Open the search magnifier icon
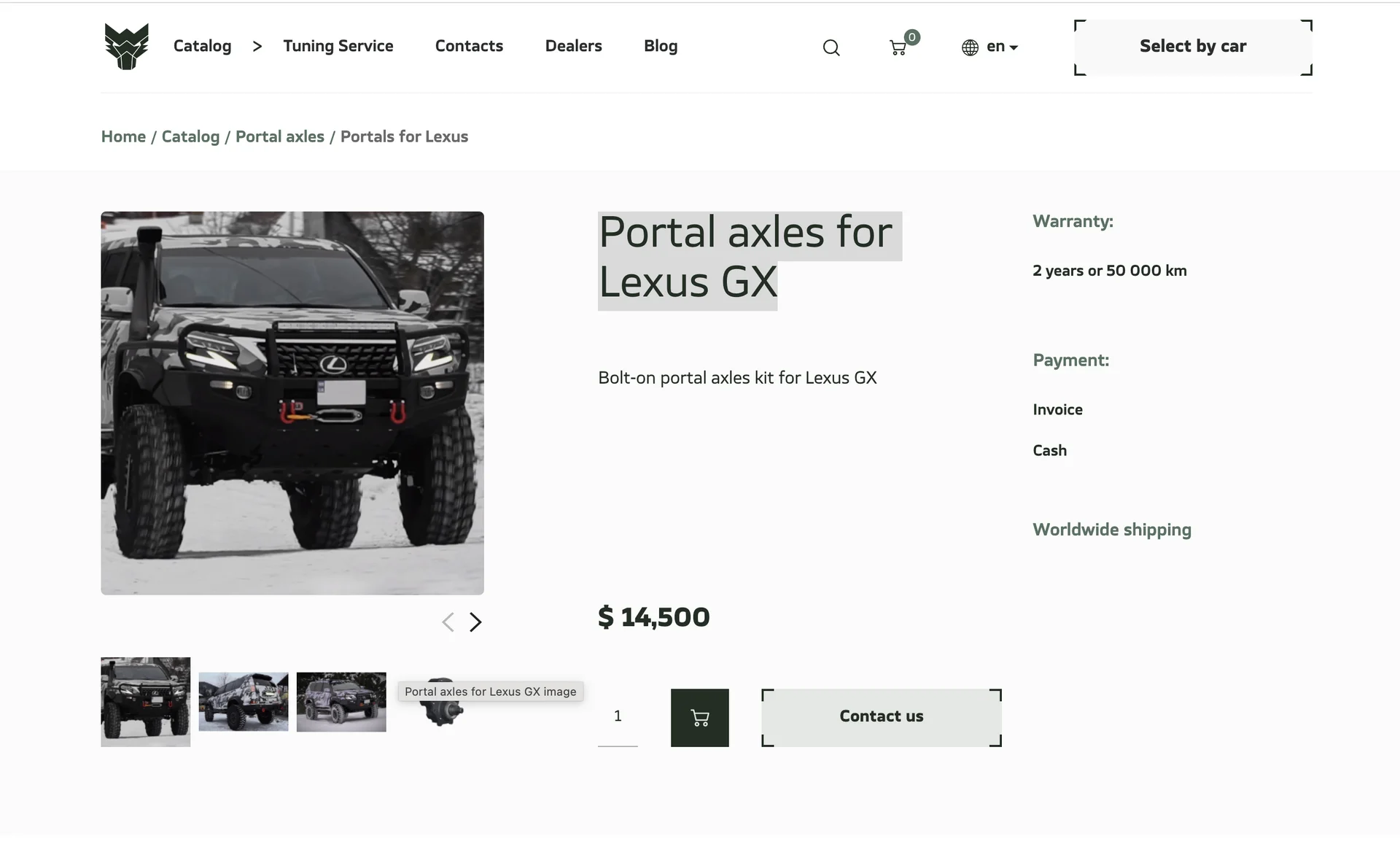 [x=831, y=47]
